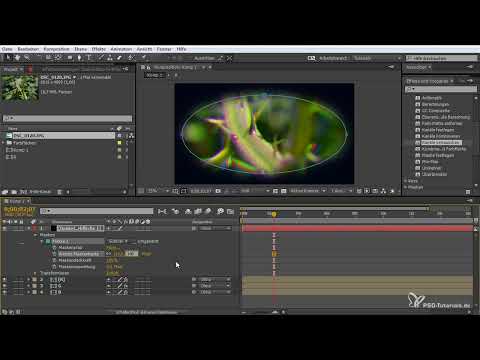Toggle mask visibility in composition viewer

(x=184, y=191)
